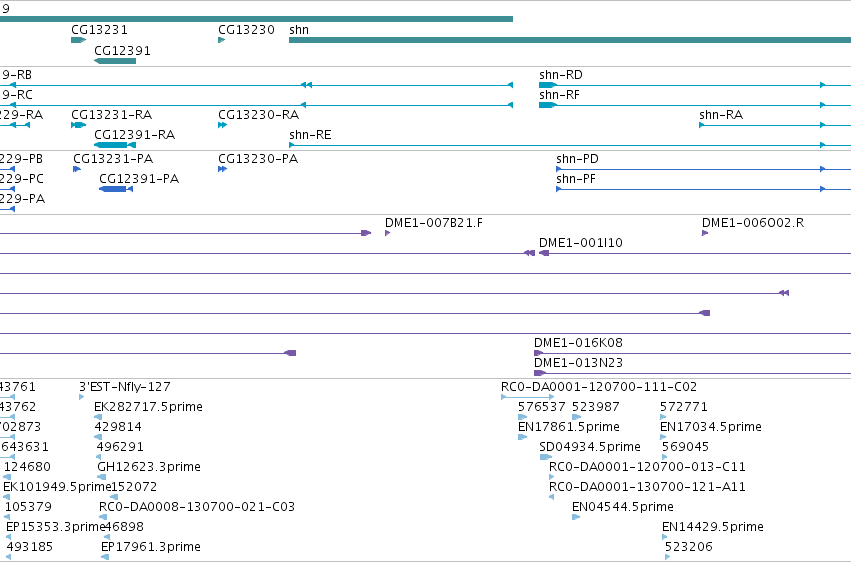
Task: Click the GH12623.3prime EST label
Action: pos(149,467)
